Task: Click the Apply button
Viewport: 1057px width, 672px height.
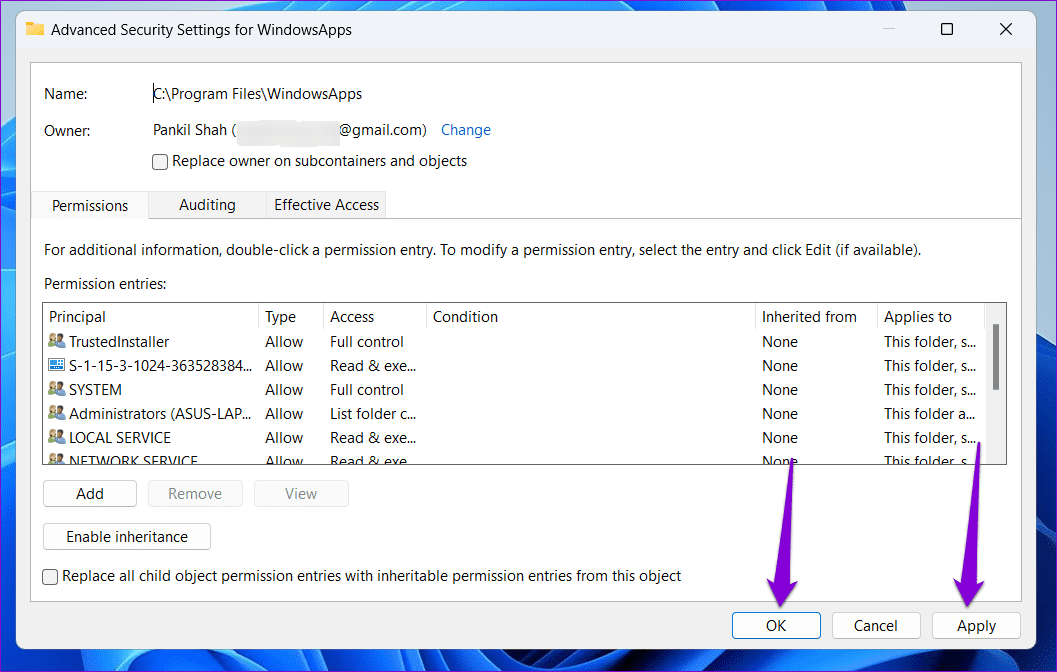Action: (976, 625)
